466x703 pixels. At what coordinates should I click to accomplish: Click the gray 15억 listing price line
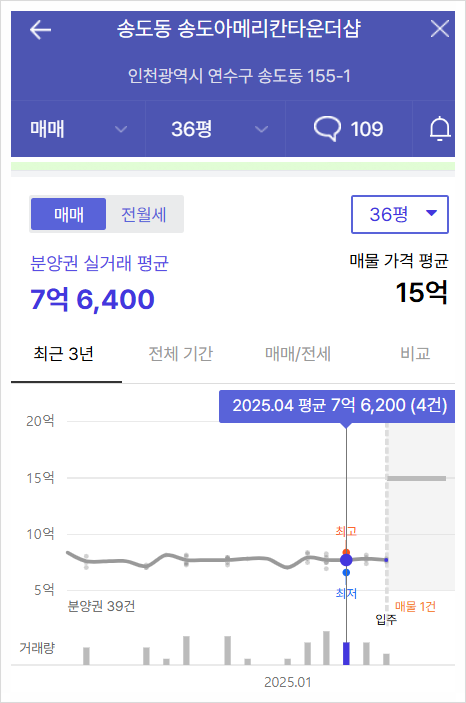[417, 478]
